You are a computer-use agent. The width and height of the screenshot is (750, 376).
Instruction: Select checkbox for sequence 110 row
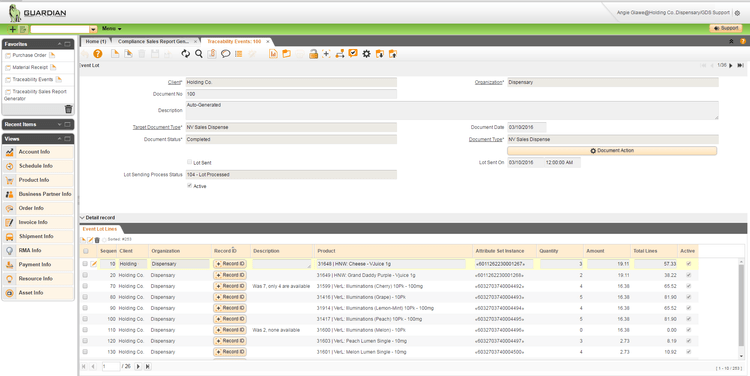point(85,330)
